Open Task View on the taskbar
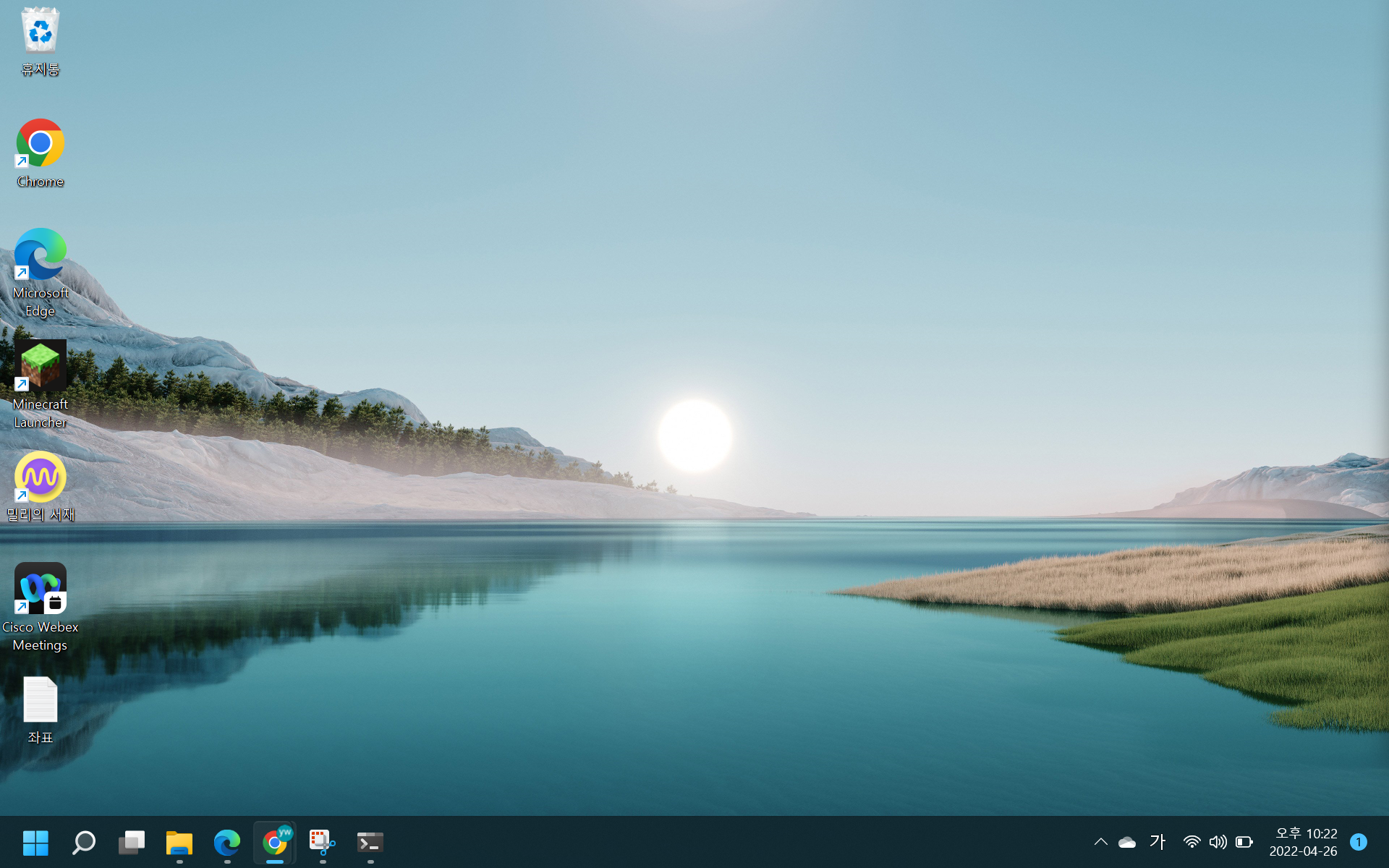This screenshot has height=868, width=1389. 131,842
